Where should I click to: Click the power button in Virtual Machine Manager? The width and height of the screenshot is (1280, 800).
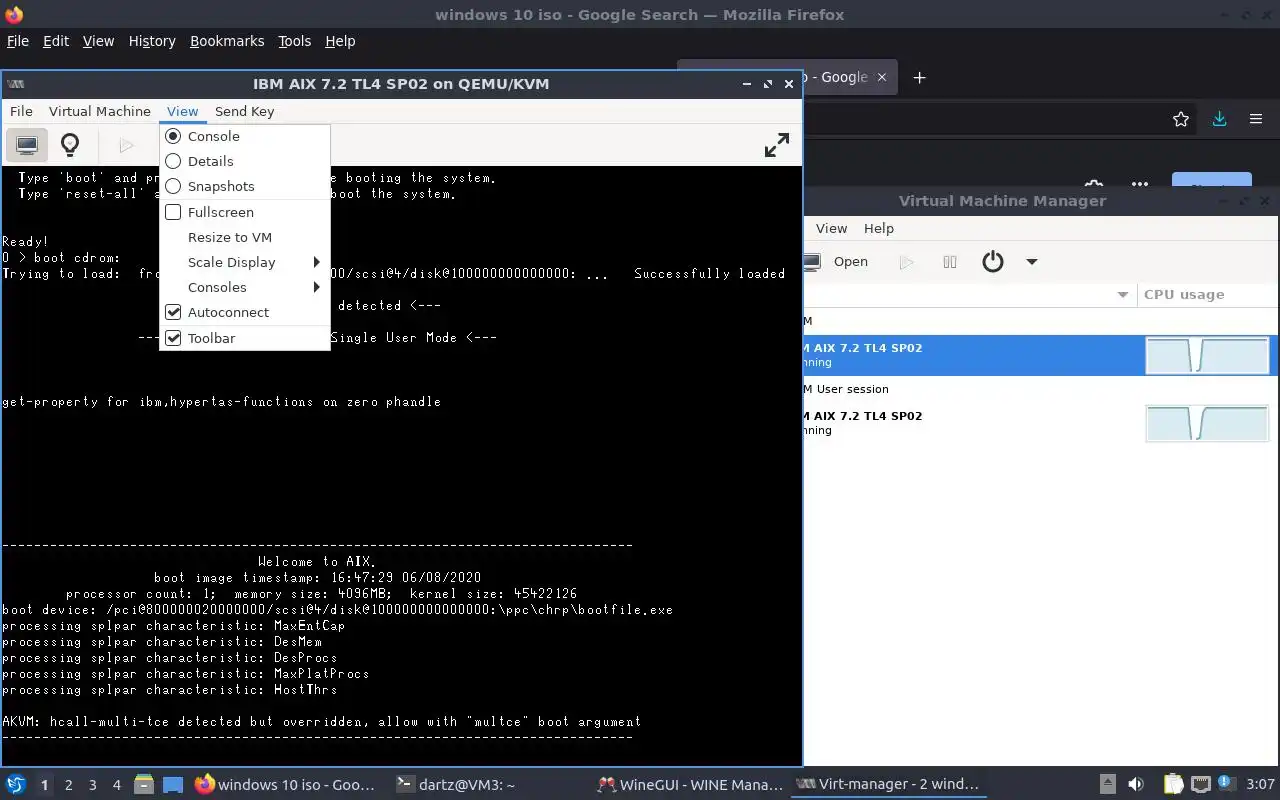coord(992,262)
